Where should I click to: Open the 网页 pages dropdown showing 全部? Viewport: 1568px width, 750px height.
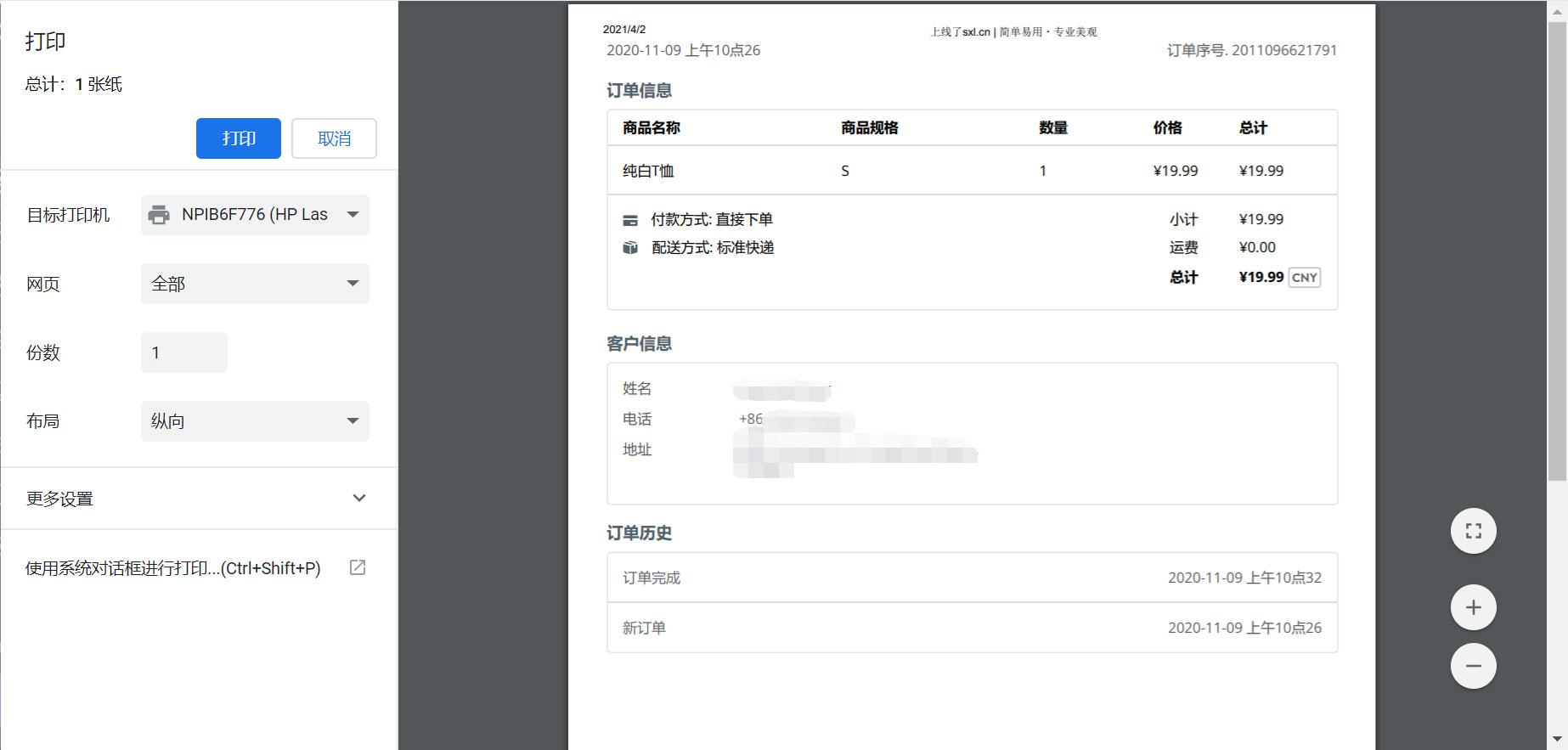click(x=255, y=284)
